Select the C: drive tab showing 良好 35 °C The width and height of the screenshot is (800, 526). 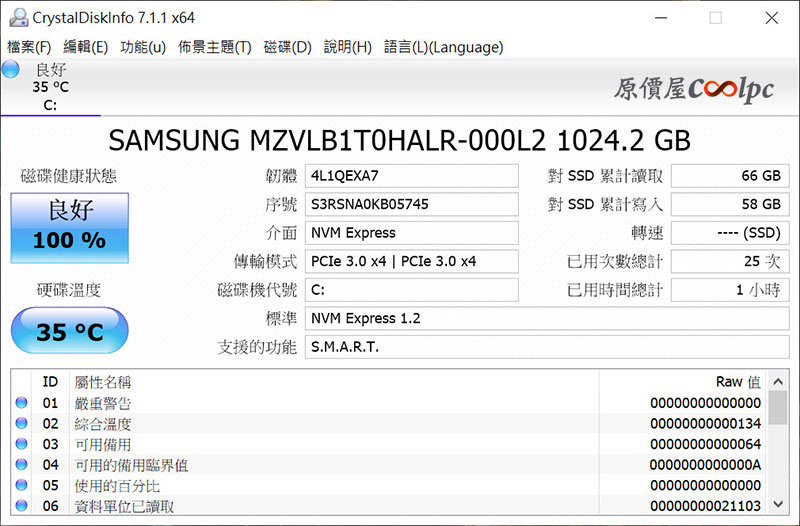coord(51,87)
